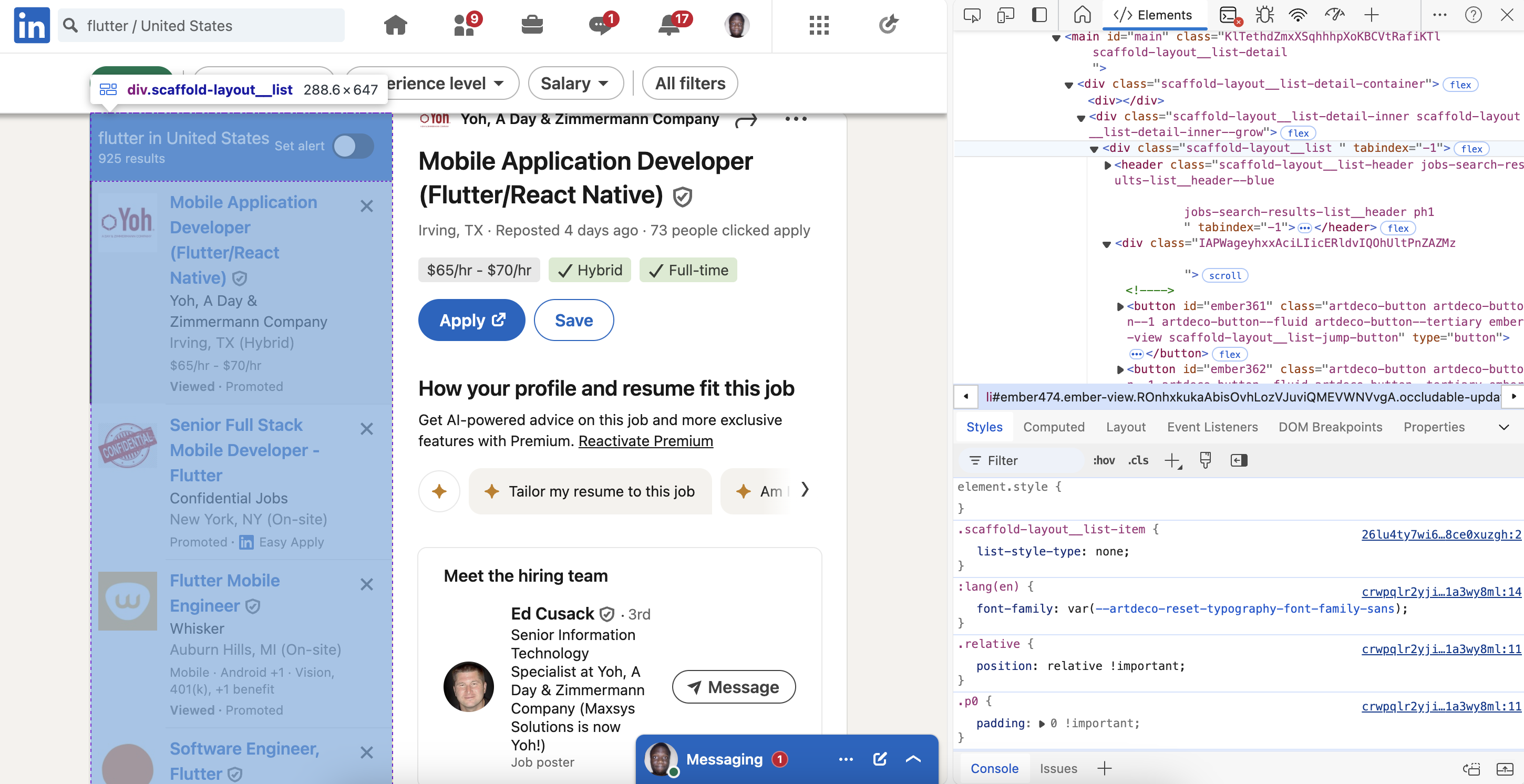
Task: Open the Performance gauge icon tool
Action: pos(1335,15)
